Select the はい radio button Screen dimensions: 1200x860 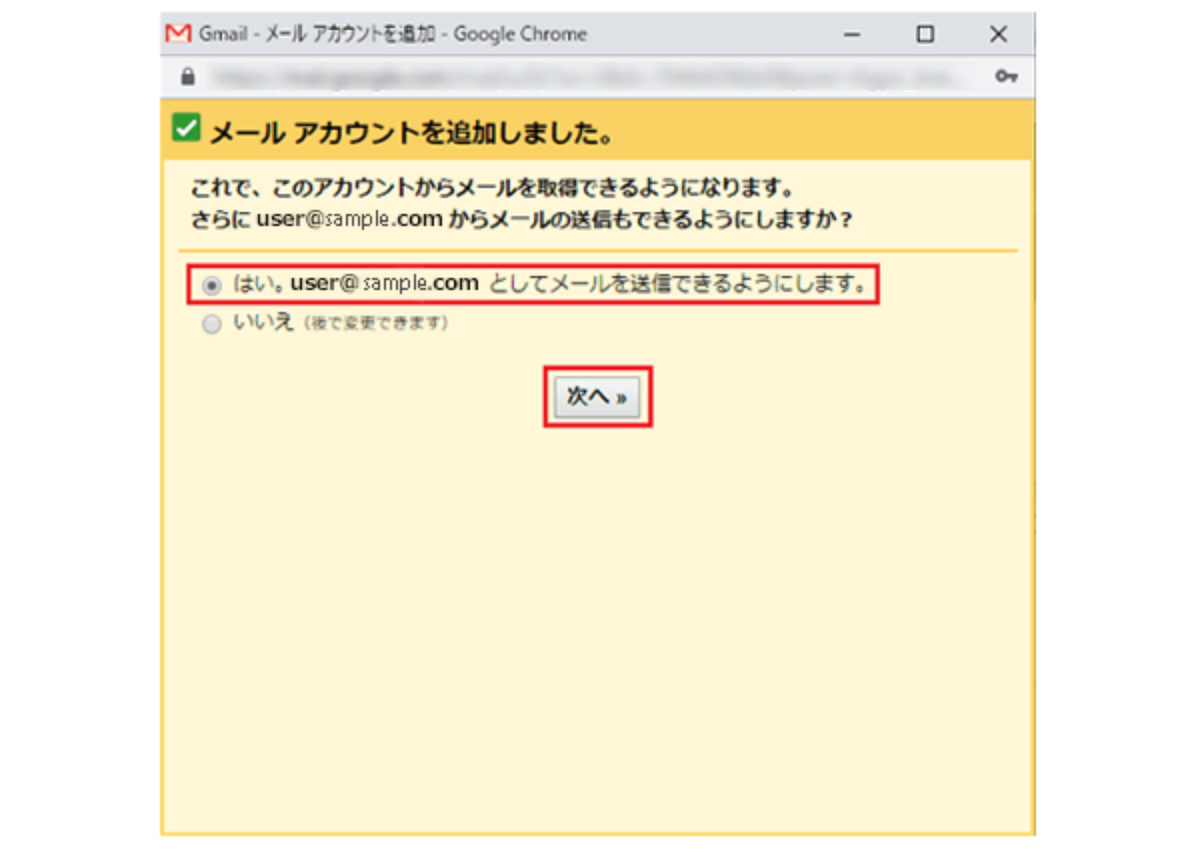(211, 286)
